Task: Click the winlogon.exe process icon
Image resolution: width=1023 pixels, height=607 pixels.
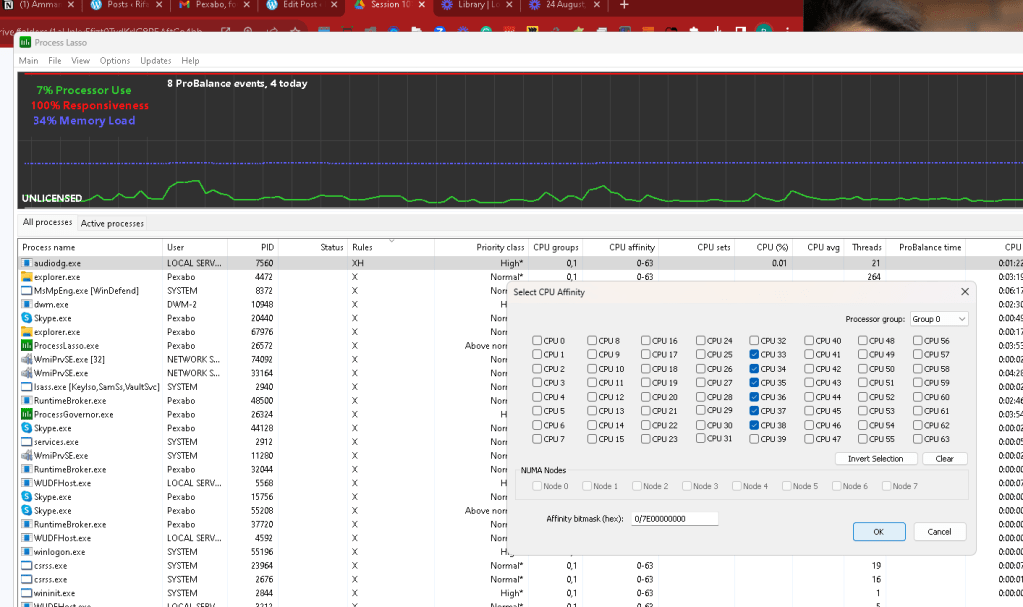Action: coord(27,552)
